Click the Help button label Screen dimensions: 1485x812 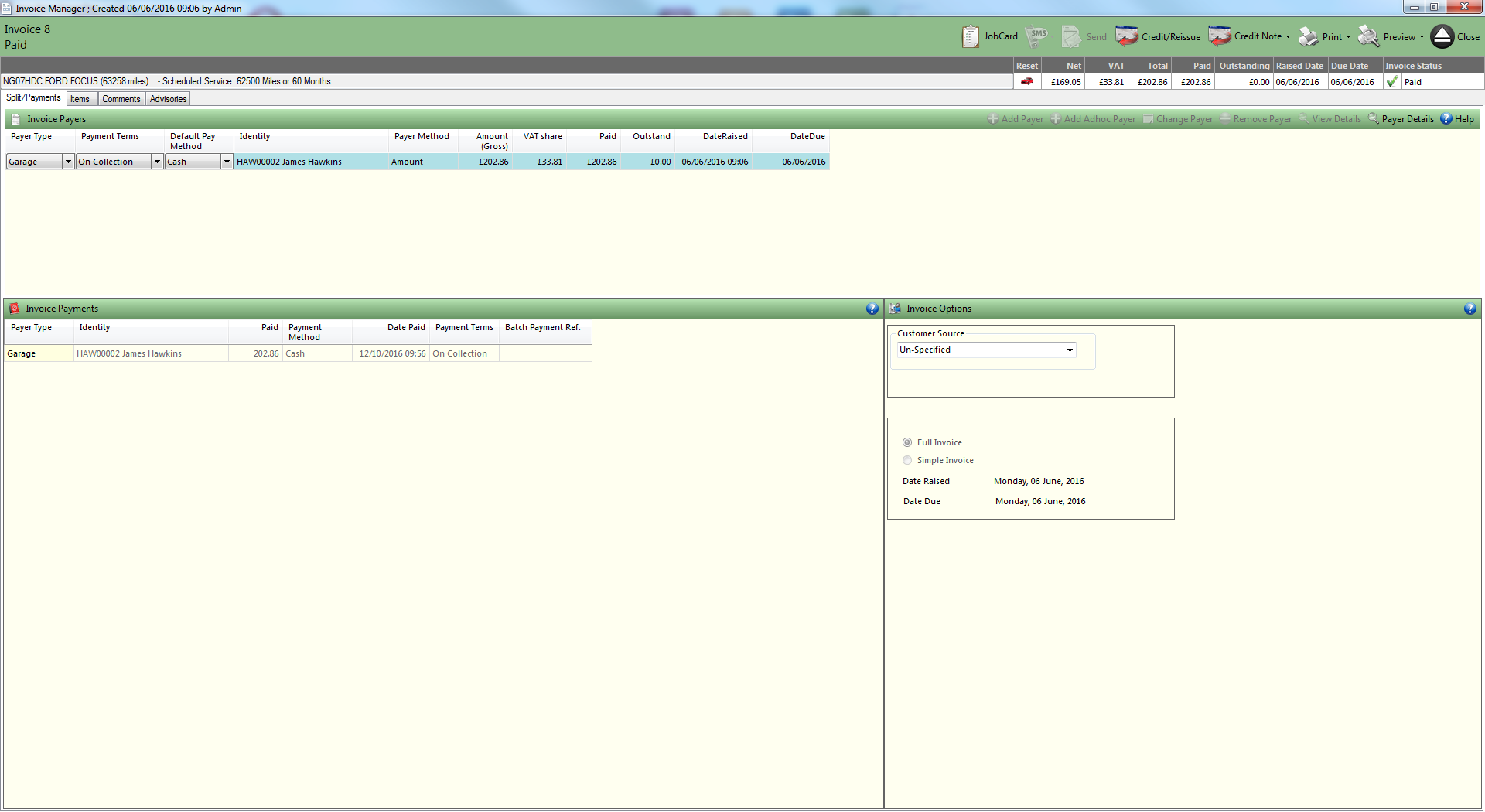1464,119
